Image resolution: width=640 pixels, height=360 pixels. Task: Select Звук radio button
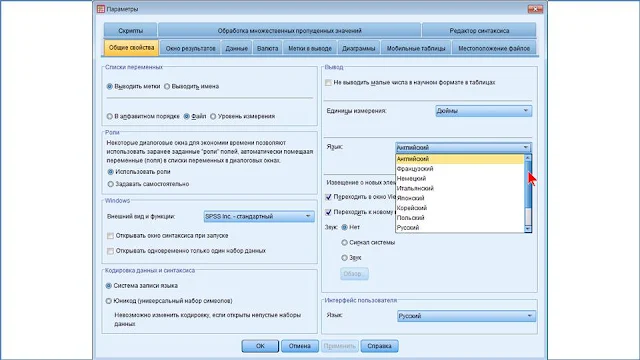click(x=344, y=258)
